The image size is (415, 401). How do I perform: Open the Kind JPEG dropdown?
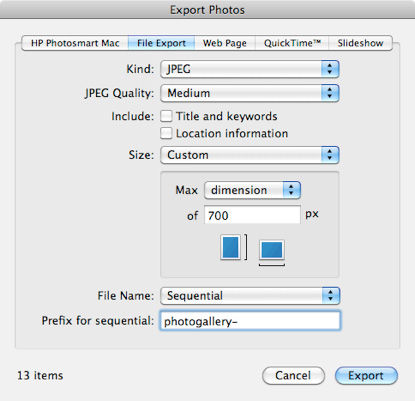[250, 69]
